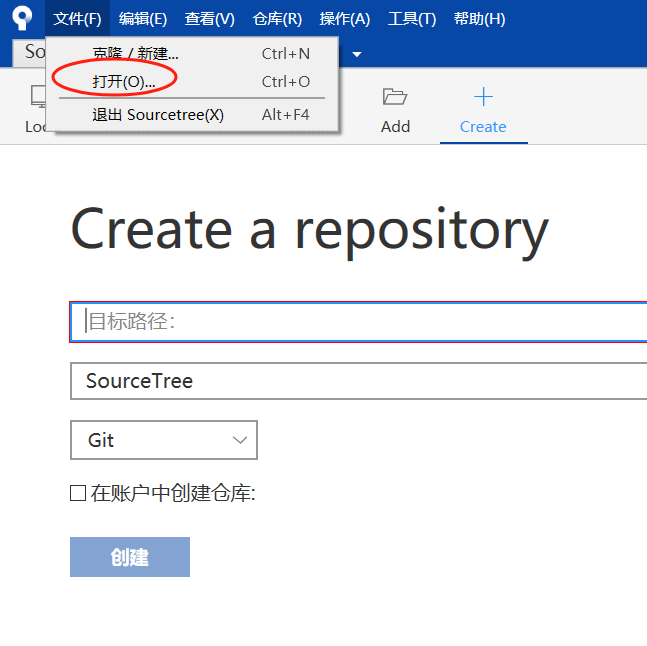The height and width of the screenshot is (646, 647).
Task: Click the Sourcetree logo icon
Action: [22, 18]
